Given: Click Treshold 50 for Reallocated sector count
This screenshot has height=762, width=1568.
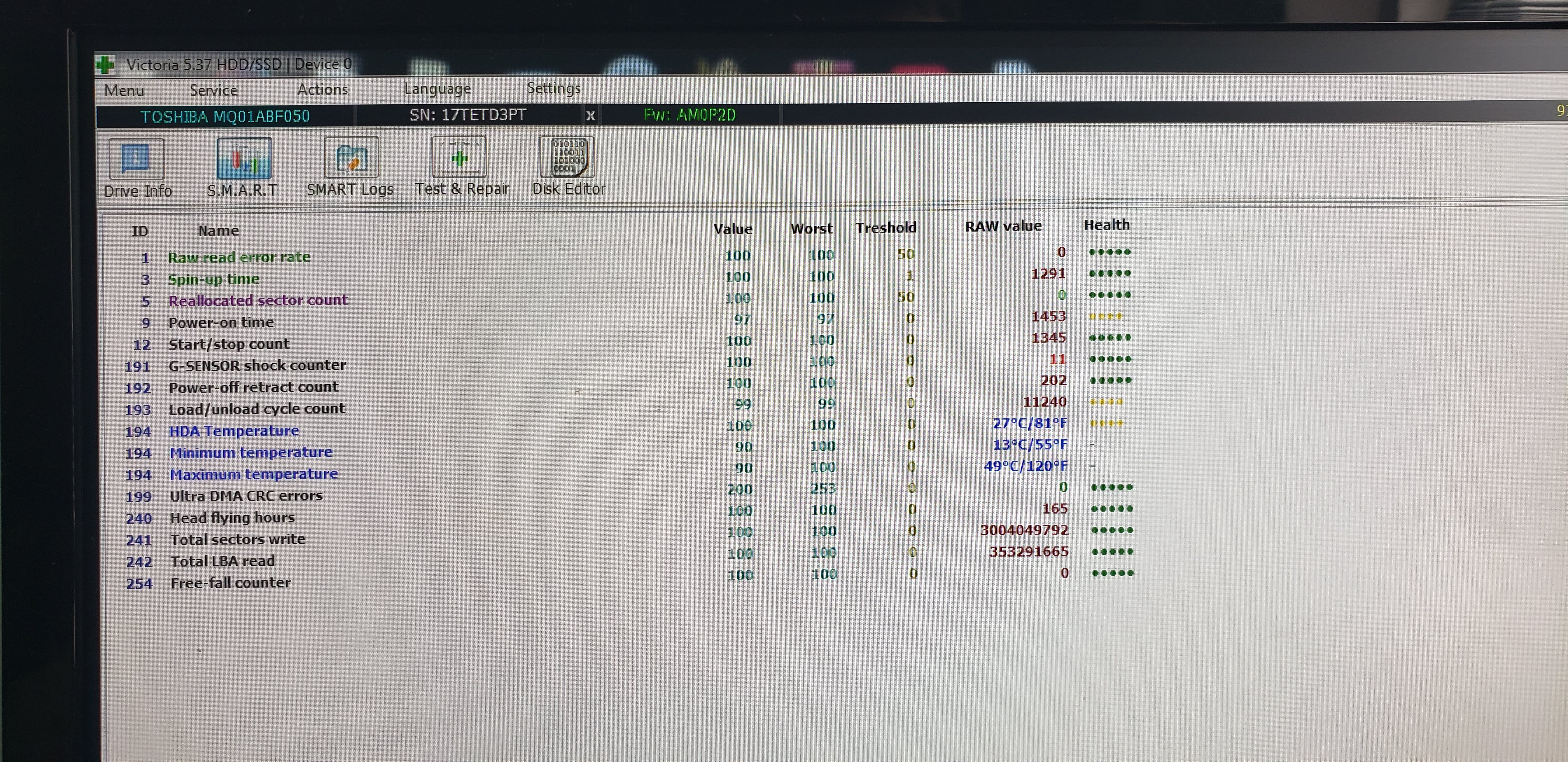Looking at the screenshot, I should [906, 297].
